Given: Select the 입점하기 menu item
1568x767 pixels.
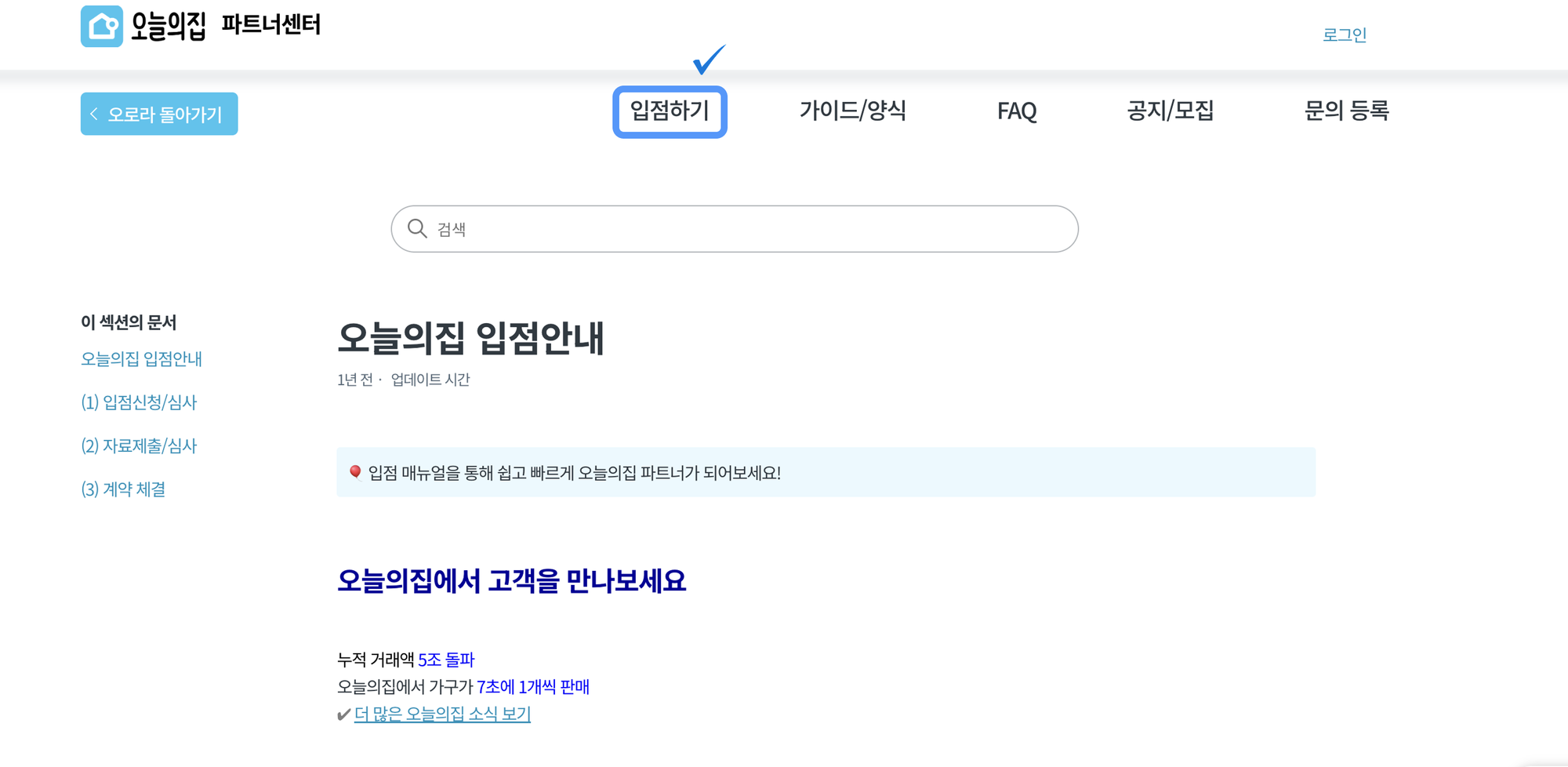Looking at the screenshot, I should 670,111.
